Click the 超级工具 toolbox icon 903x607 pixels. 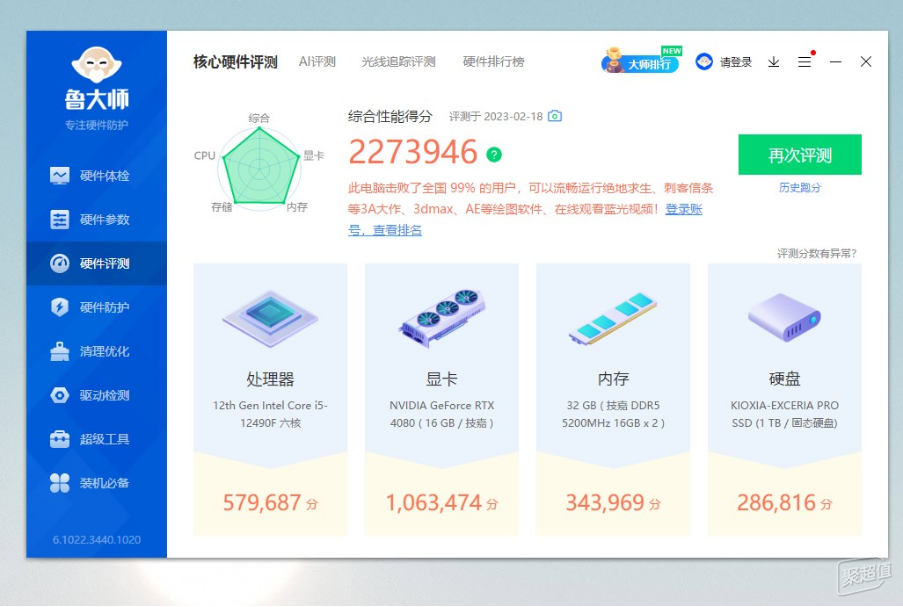click(x=59, y=439)
